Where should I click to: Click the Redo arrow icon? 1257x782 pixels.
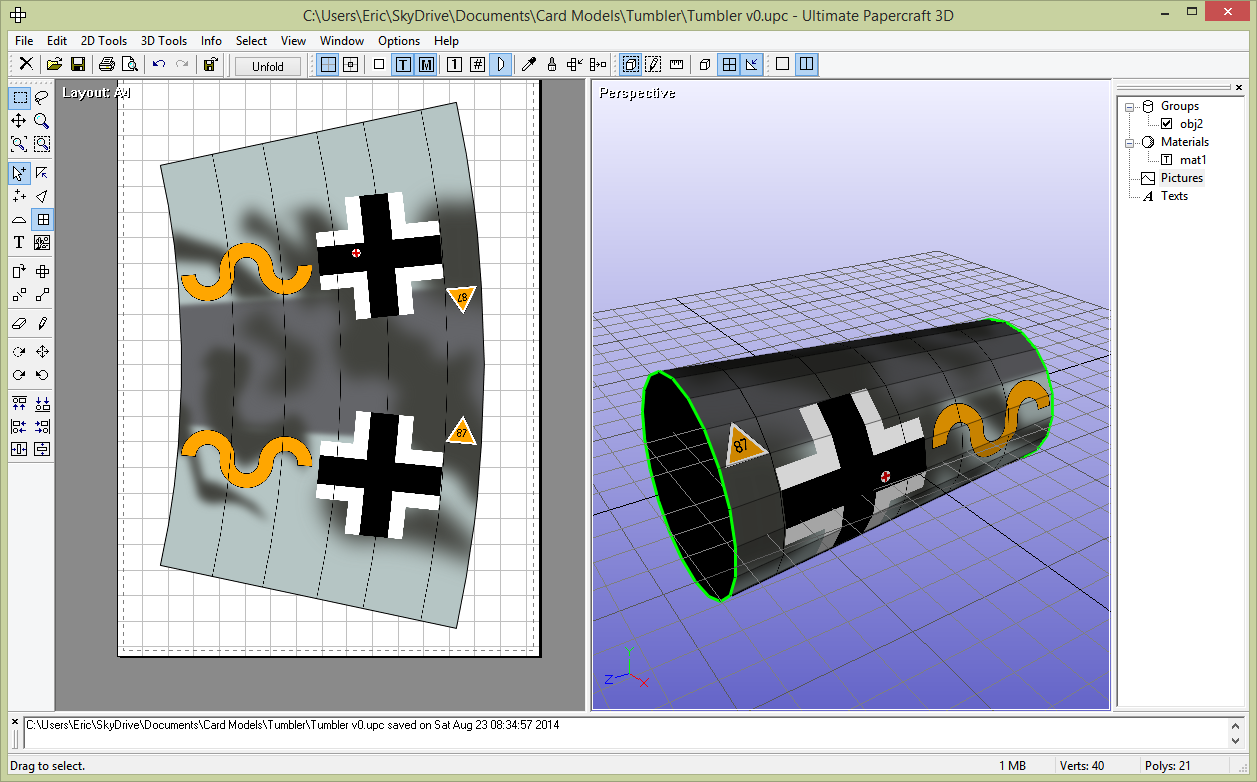pyautogui.click(x=182, y=65)
